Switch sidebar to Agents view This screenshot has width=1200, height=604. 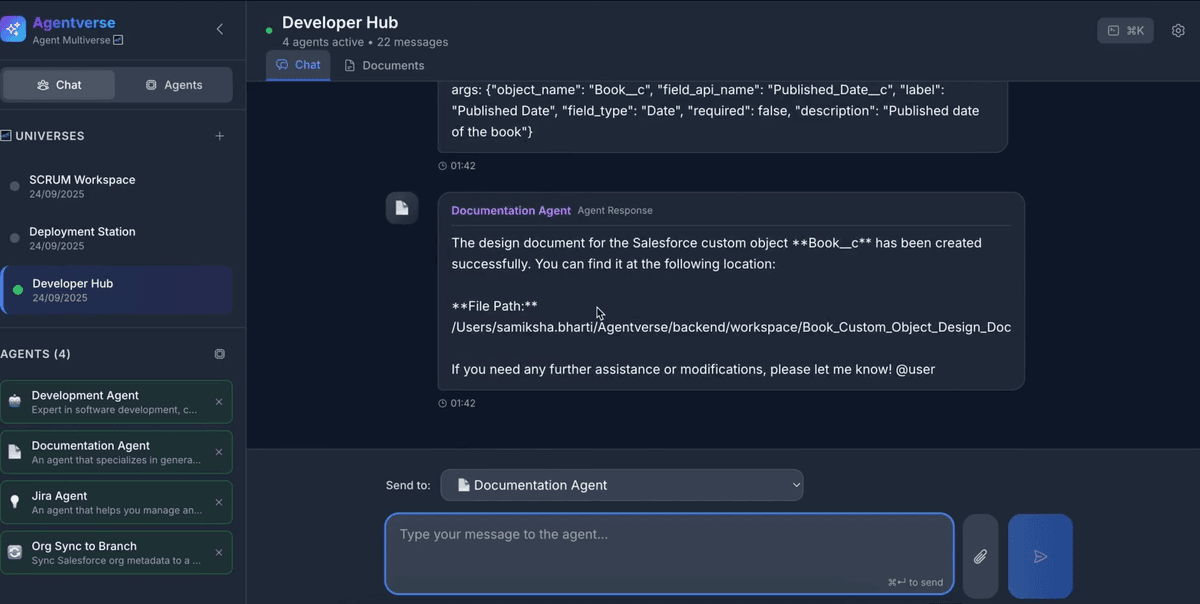coord(174,85)
